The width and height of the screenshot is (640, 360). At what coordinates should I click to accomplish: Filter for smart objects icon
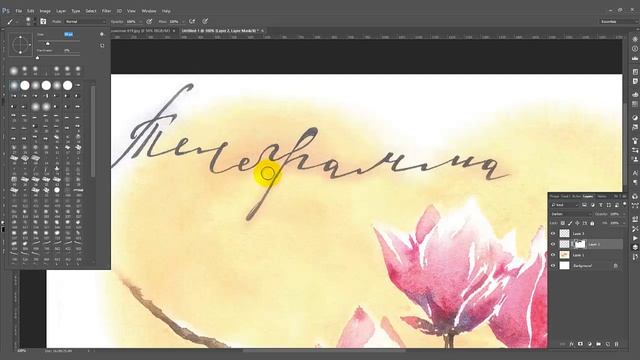point(616,205)
